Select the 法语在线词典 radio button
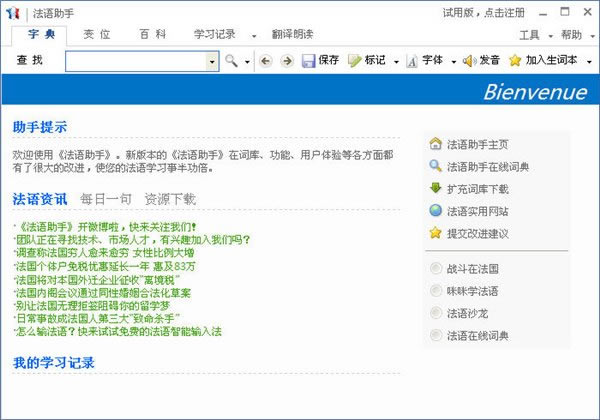Image resolution: width=600 pixels, height=420 pixels. (x=436, y=335)
